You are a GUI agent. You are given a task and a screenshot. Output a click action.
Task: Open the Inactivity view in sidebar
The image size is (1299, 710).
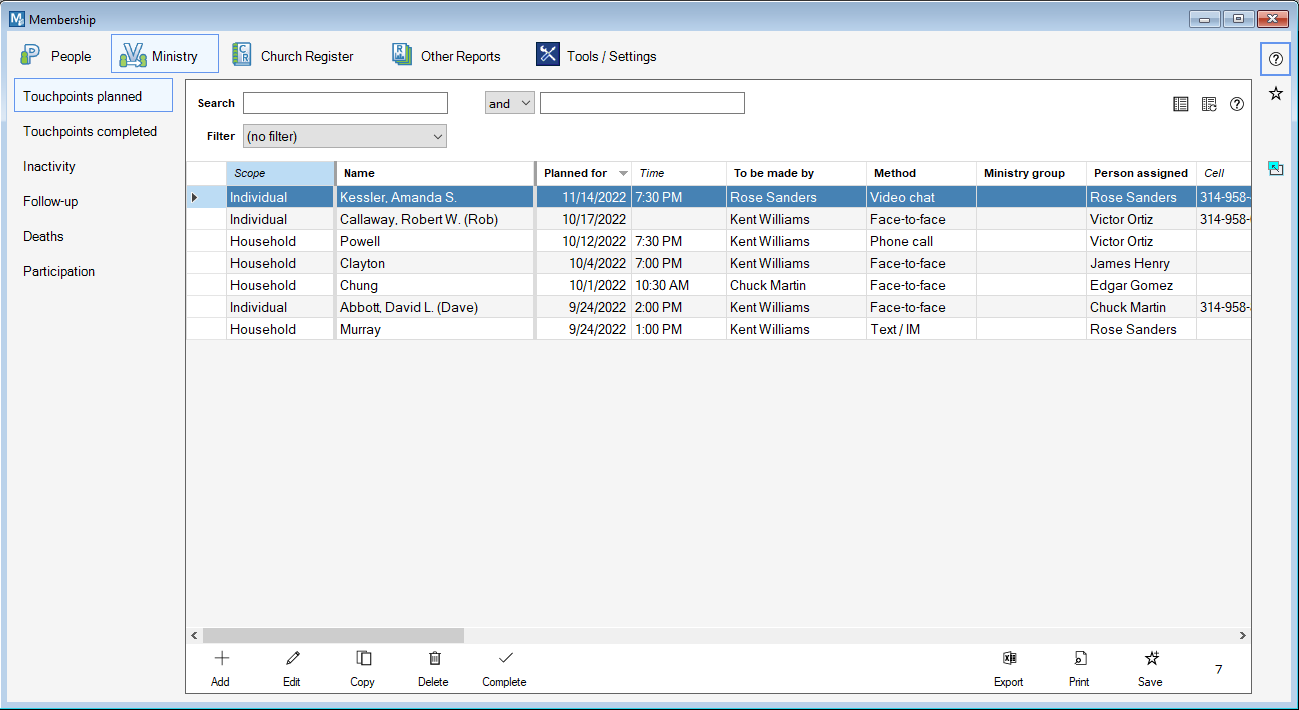[50, 166]
